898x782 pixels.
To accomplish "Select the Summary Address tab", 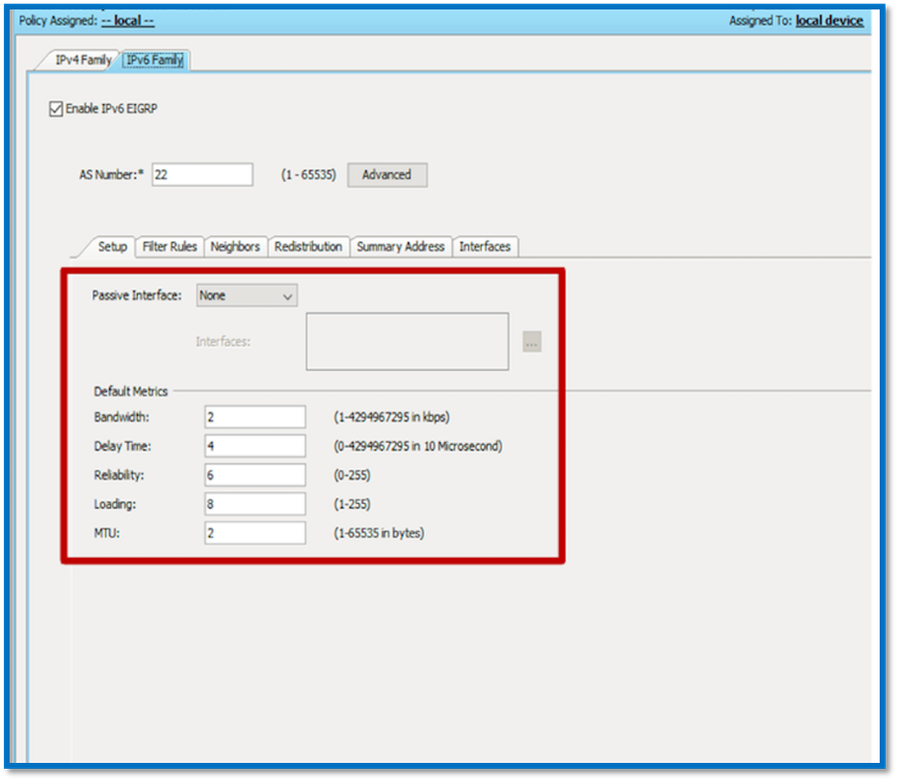I will (401, 247).
